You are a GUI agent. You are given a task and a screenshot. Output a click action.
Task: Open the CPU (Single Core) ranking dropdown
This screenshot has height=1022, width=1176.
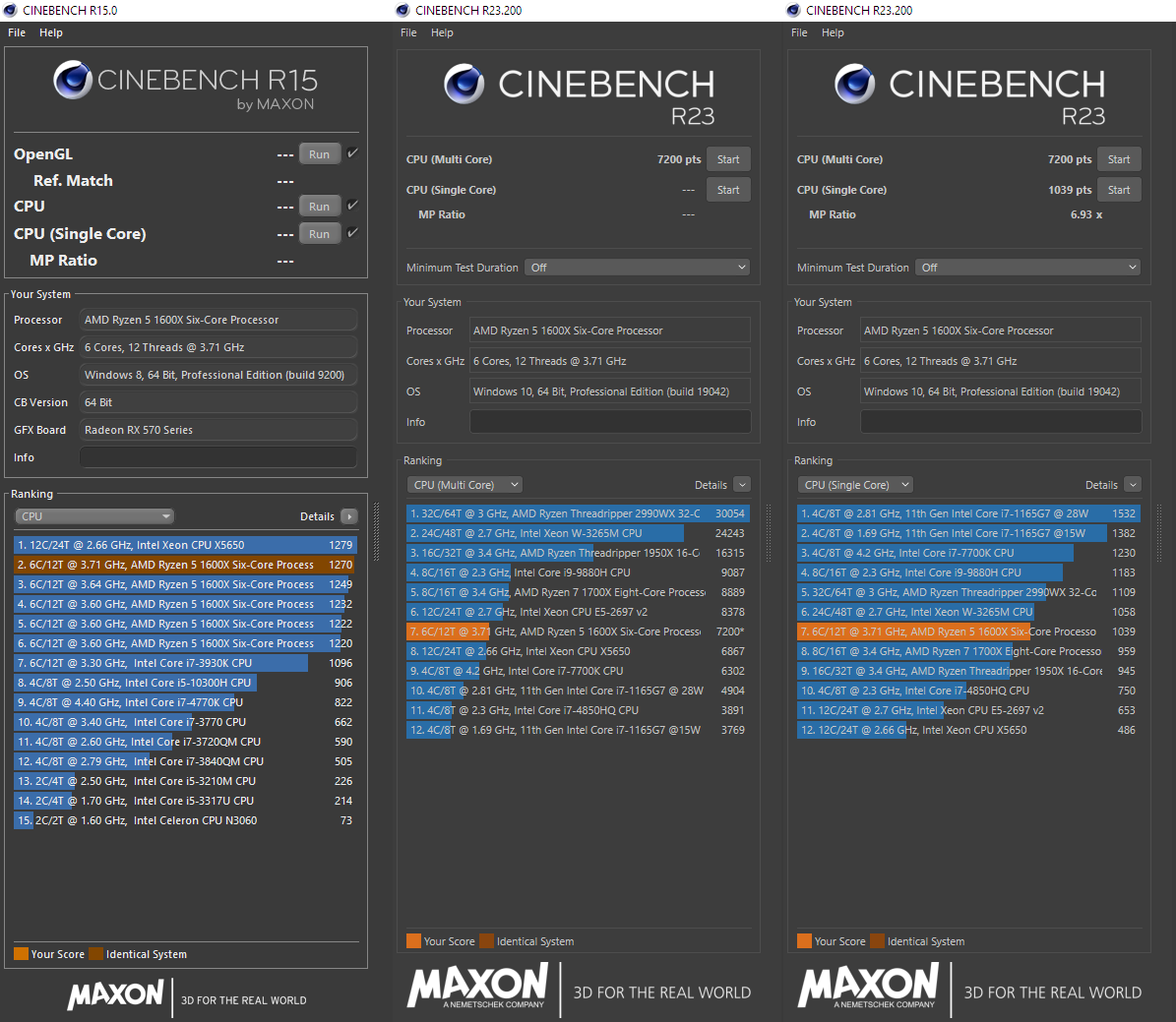[855, 485]
